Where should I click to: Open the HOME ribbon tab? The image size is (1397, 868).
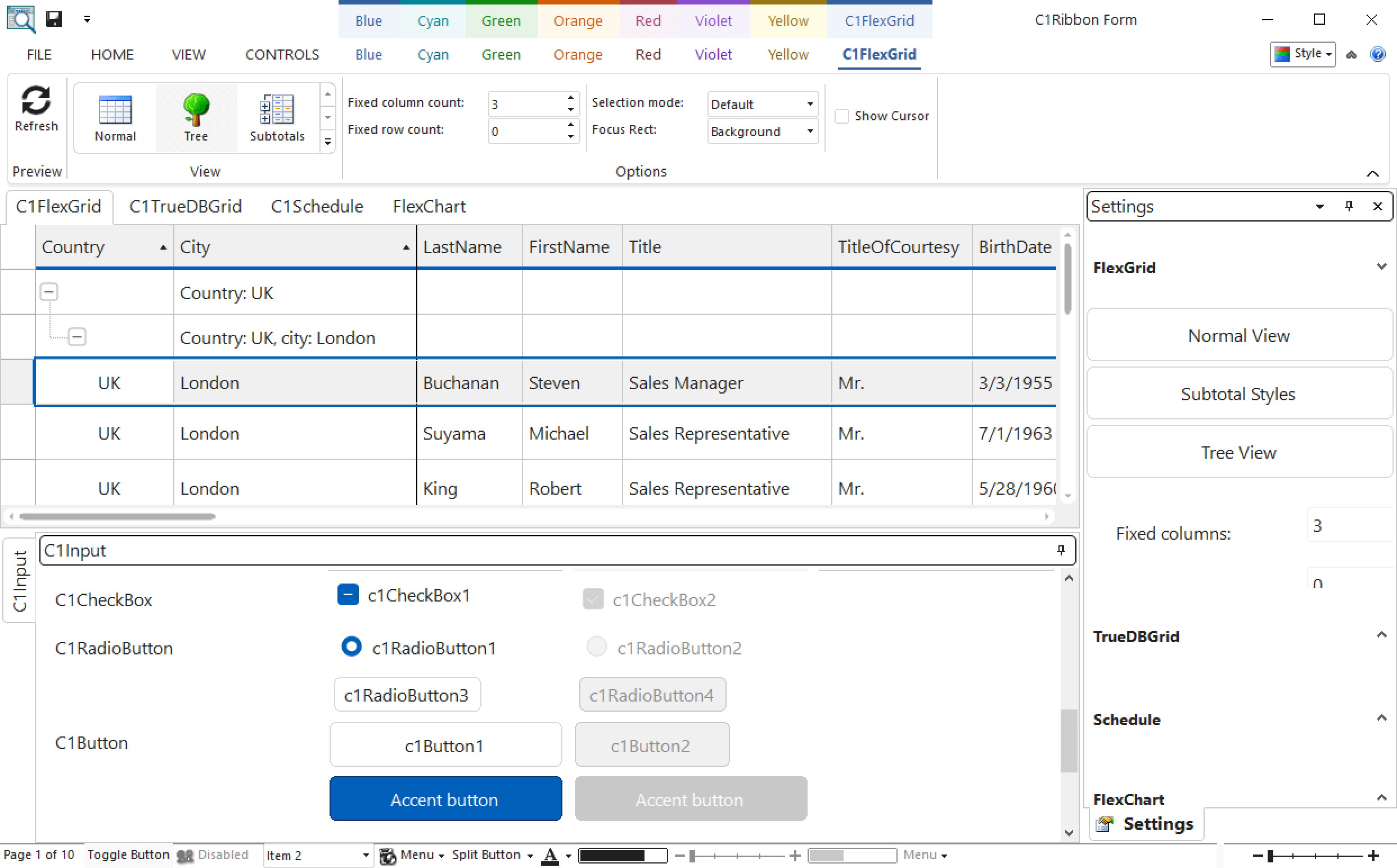tap(112, 55)
